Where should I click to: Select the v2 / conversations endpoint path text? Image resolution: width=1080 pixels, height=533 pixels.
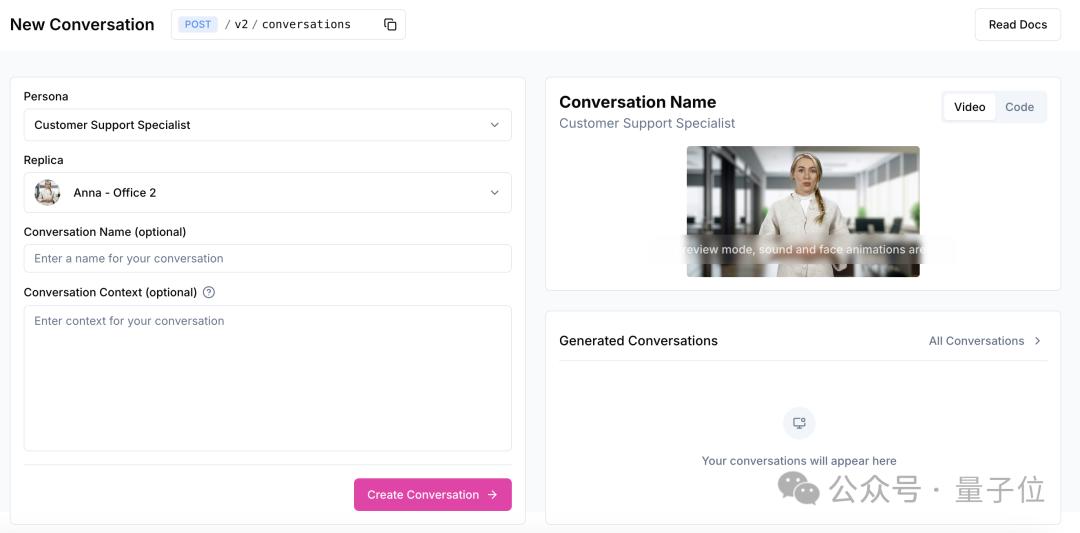point(292,25)
